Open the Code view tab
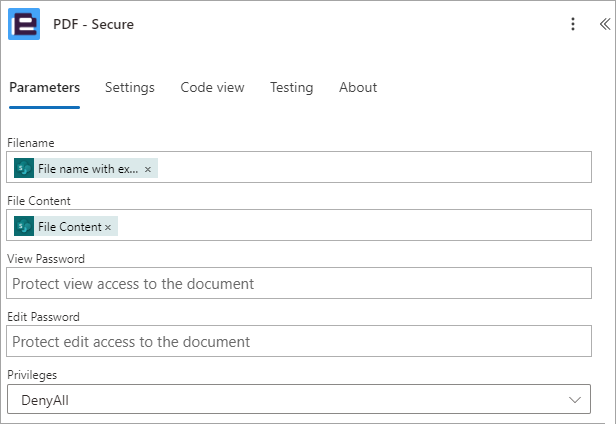The image size is (616, 424). [212, 87]
